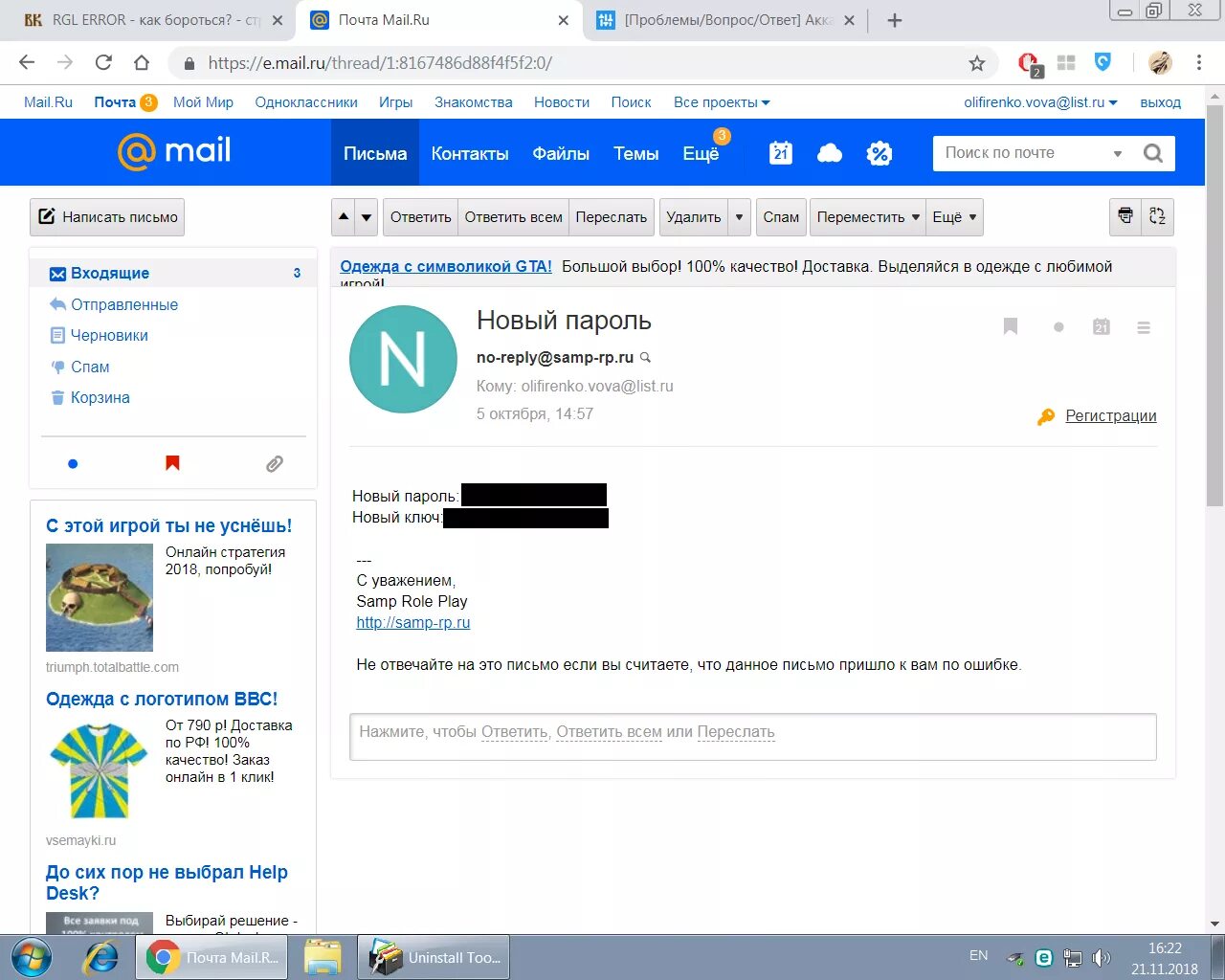Image resolution: width=1225 pixels, height=980 pixels.
Task: Open the Регистрации category link
Action: click(1111, 415)
